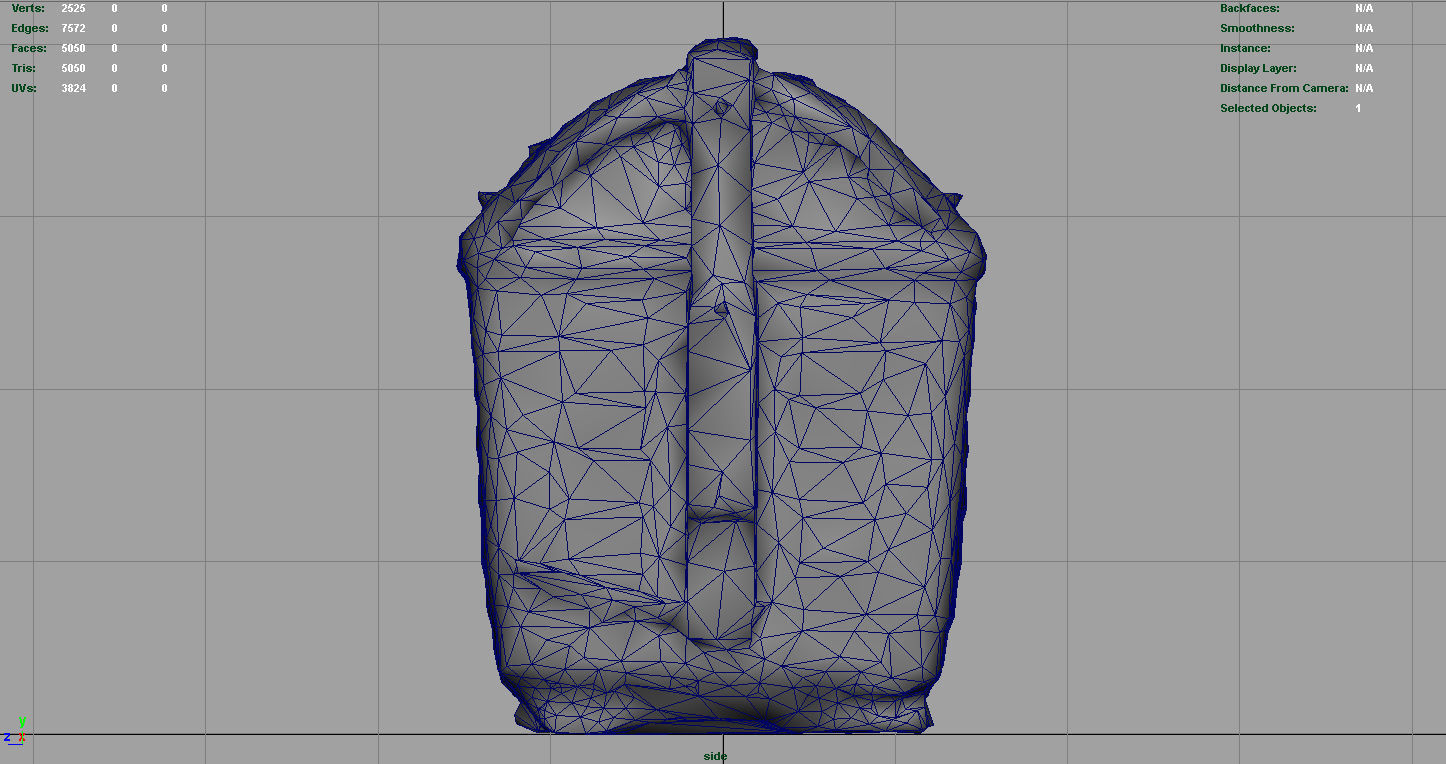This screenshot has height=764, width=1446.
Task: Click the 5050 value in Tris row
Action: click(73, 68)
